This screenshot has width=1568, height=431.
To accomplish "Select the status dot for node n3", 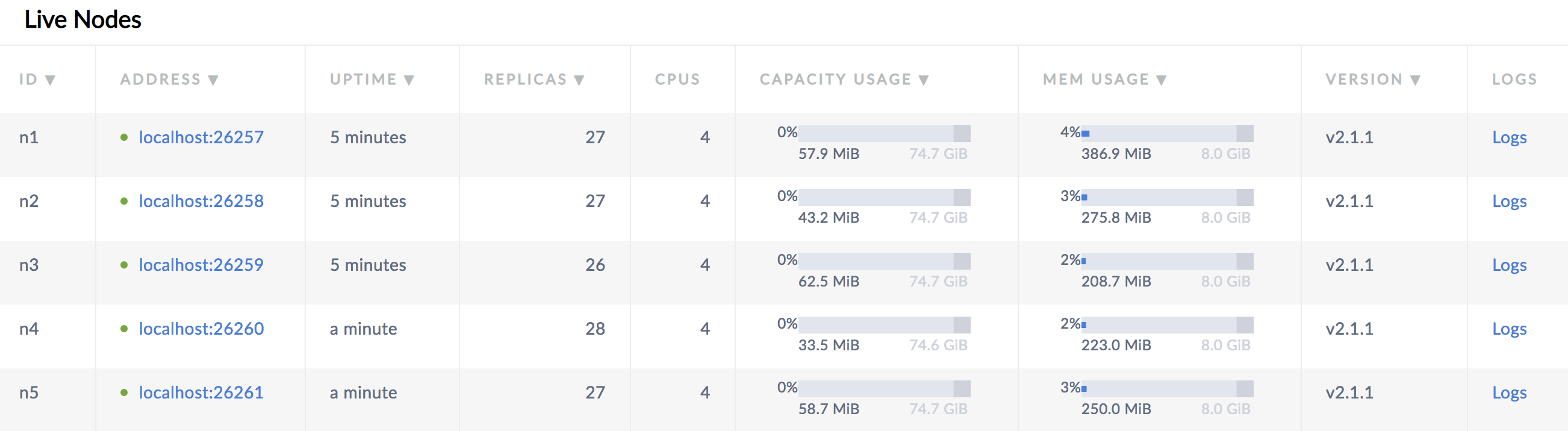I will (x=126, y=265).
